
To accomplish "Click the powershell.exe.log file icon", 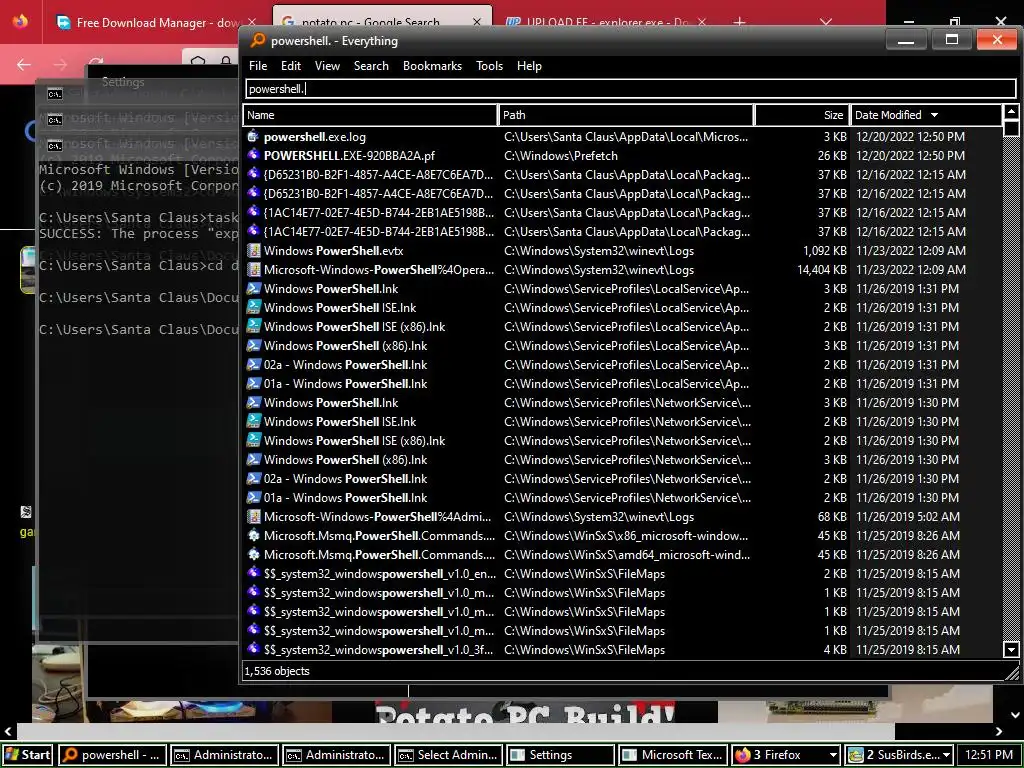I will pos(253,136).
